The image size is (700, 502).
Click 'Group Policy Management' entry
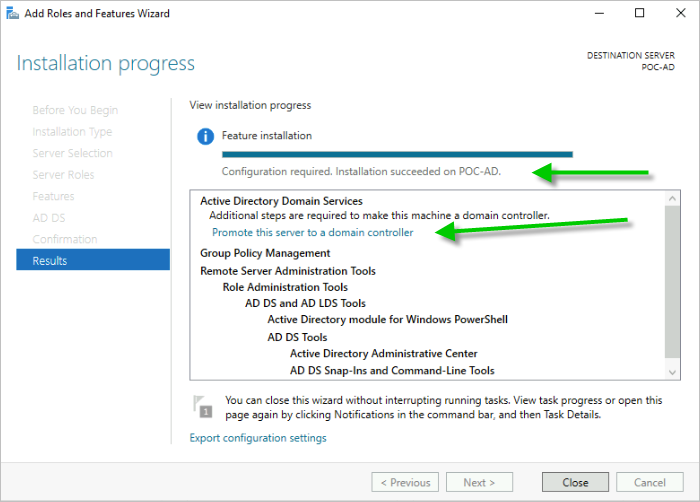tap(265, 253)
